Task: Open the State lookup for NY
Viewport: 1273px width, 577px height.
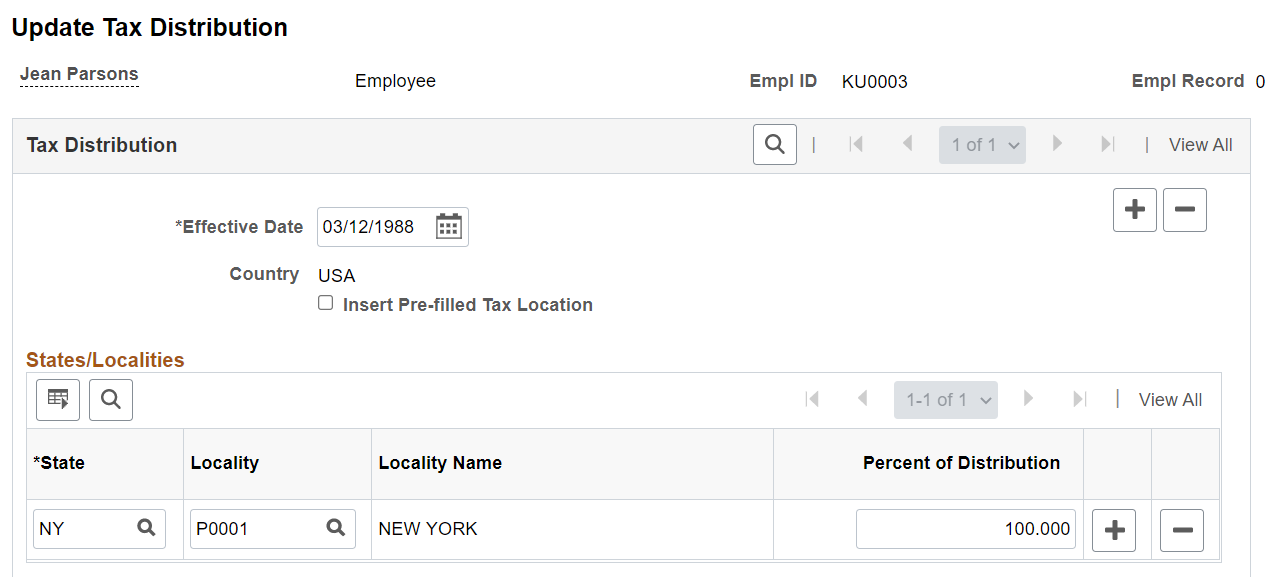Action: pos(146,528)
